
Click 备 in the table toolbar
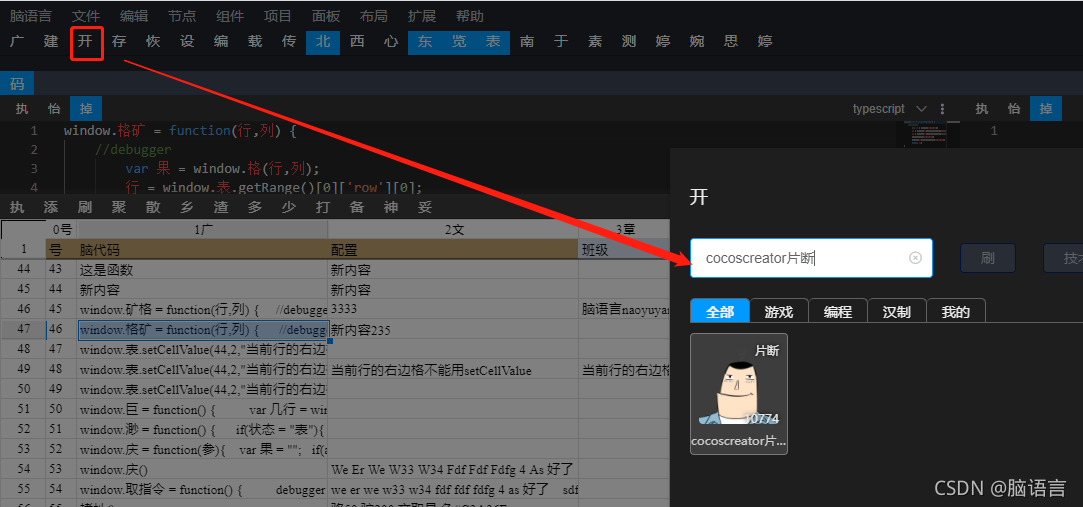coord(356,207)
